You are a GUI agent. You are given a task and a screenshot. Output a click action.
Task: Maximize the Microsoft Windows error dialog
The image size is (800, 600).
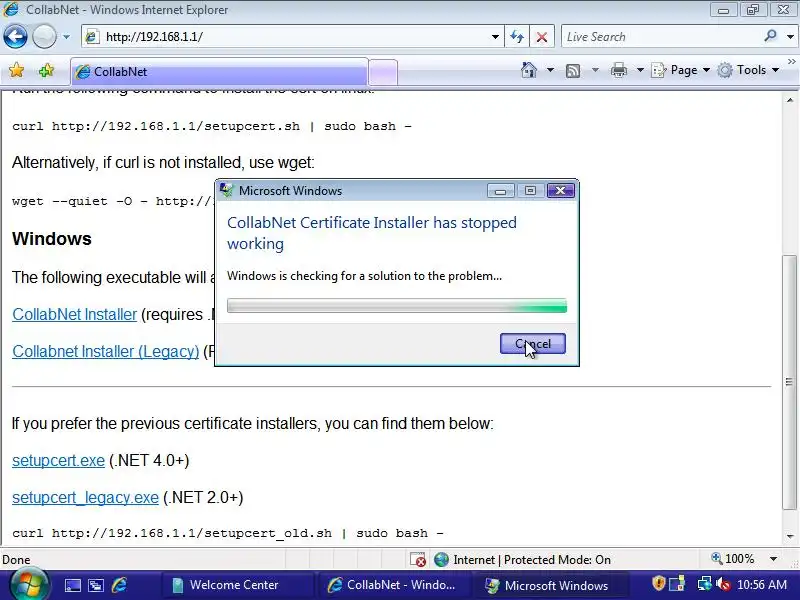point(530,191)
